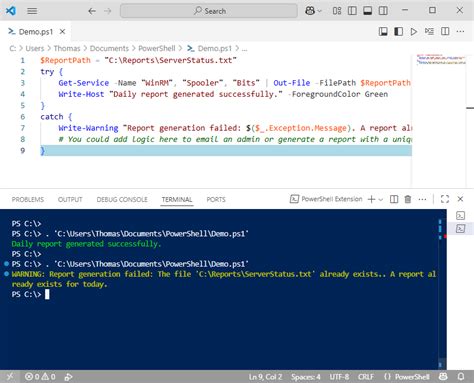Click the VS Code logo icon

(x=11, y=11)
